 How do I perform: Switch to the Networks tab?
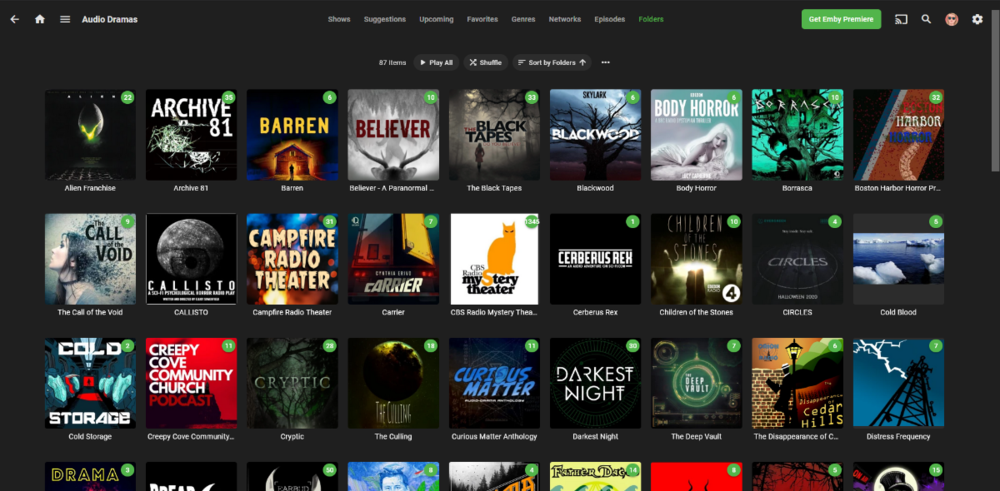pyautogui.click(x=564, y=19)
